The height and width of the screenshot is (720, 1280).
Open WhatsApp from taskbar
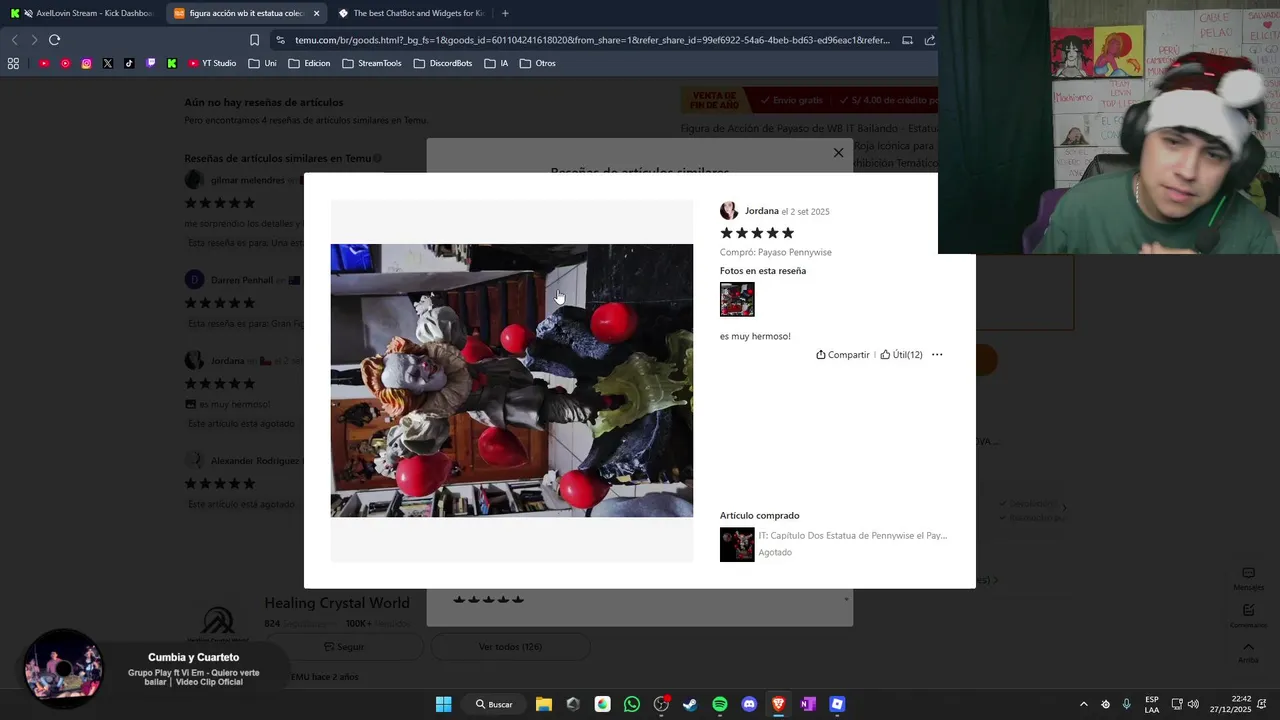[x=631, y=704]
